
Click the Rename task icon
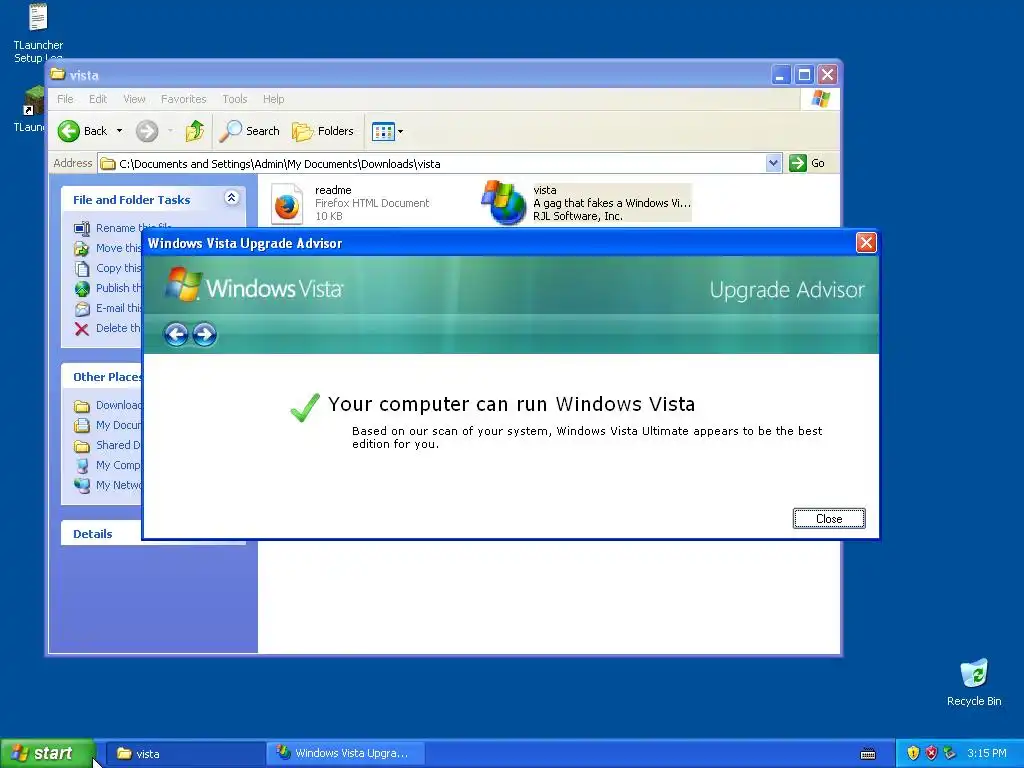pyautogui.click(x=82, y=229)
